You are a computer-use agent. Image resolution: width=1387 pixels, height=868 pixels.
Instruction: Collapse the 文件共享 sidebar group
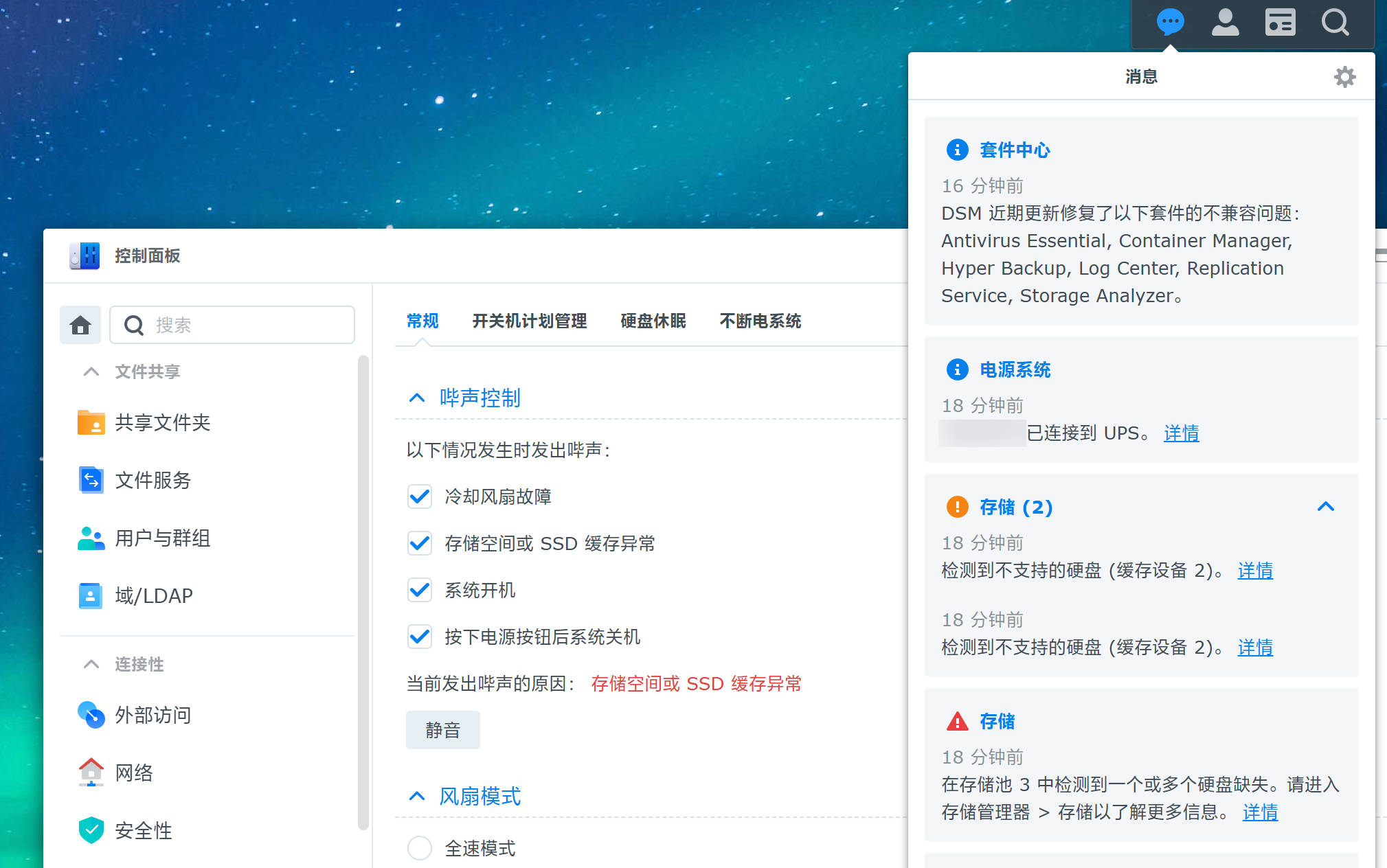[x=91, y=372]
